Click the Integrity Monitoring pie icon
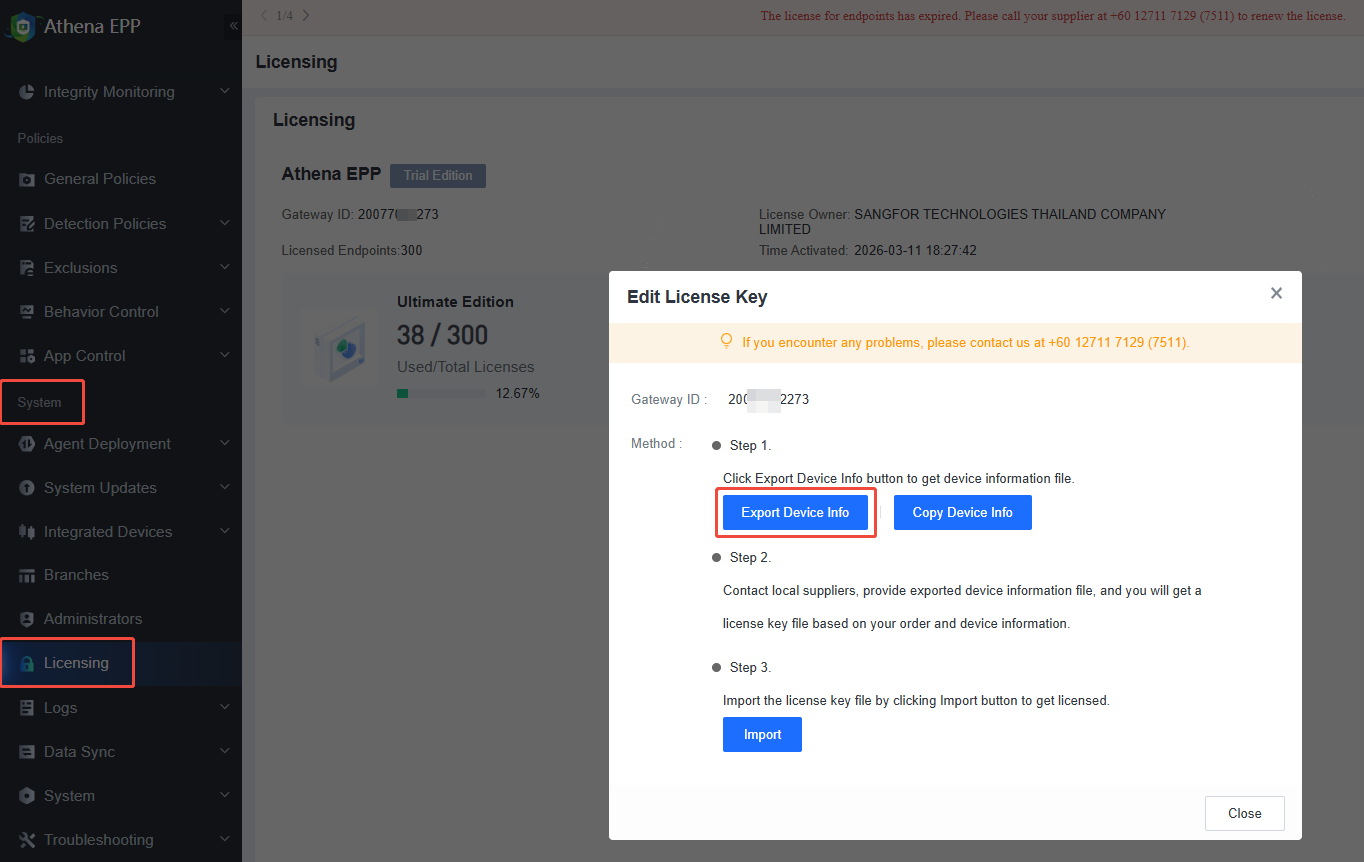Screen dimensions: 1364x862 (x=27, y=92)
